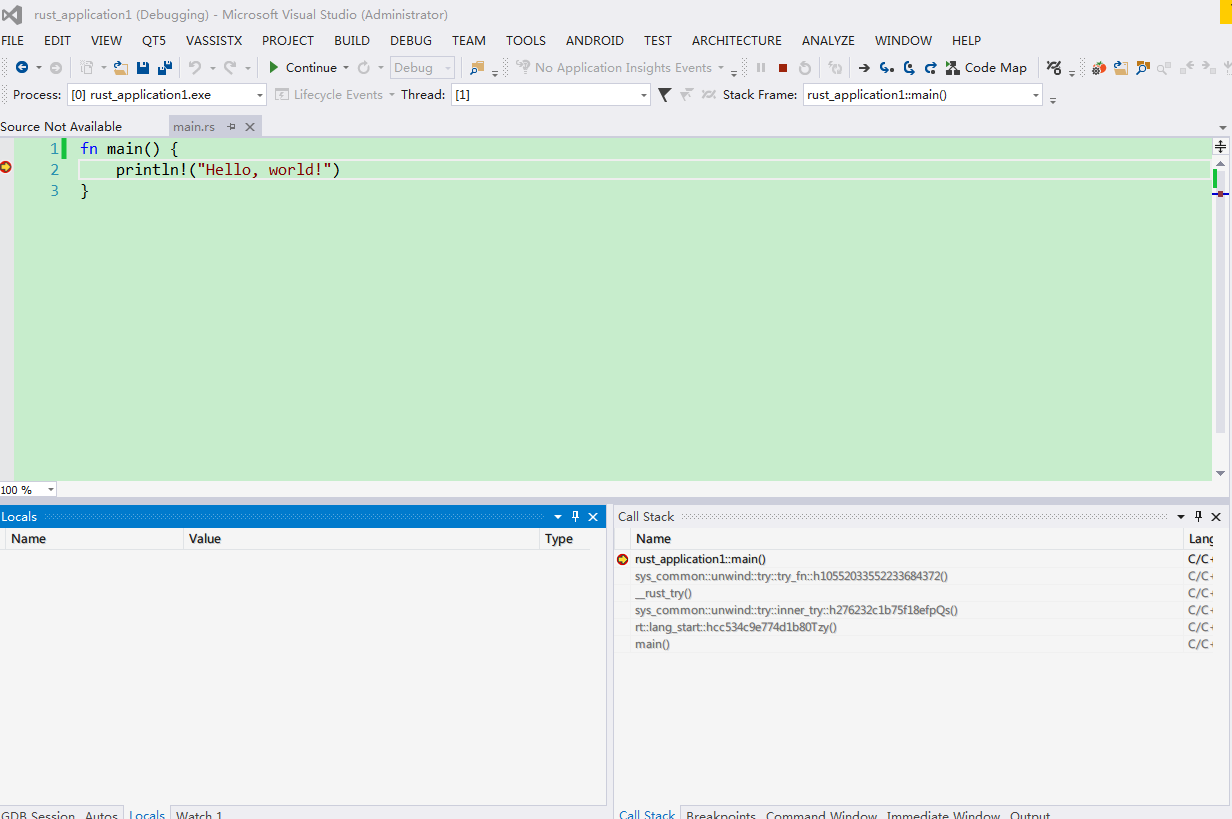Select rt::lang_start frame in Call Stack
The height and width of the screenshot is (819, 1232).
(735, 627)
